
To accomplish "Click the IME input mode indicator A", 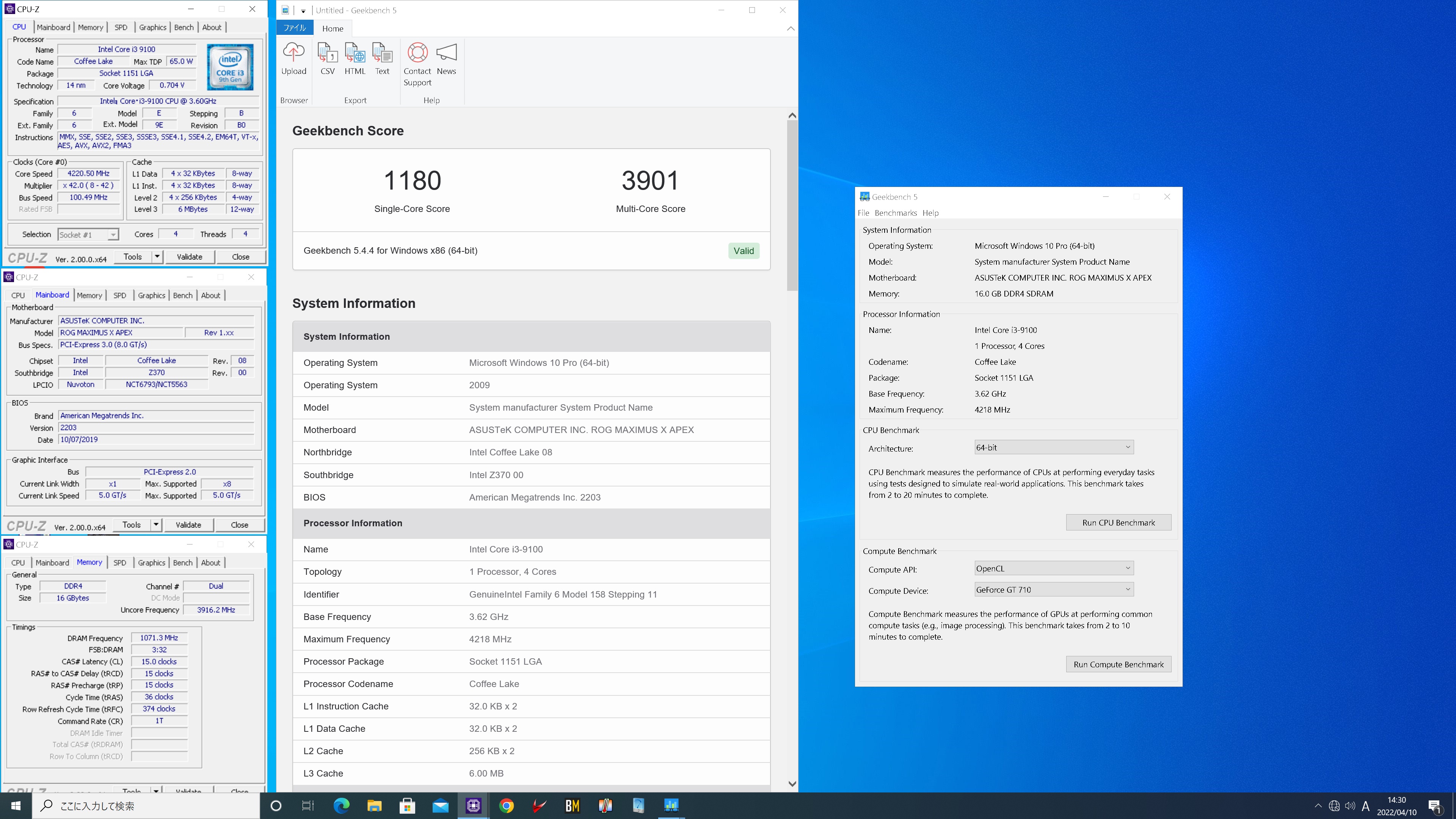I will [1365, 806].
